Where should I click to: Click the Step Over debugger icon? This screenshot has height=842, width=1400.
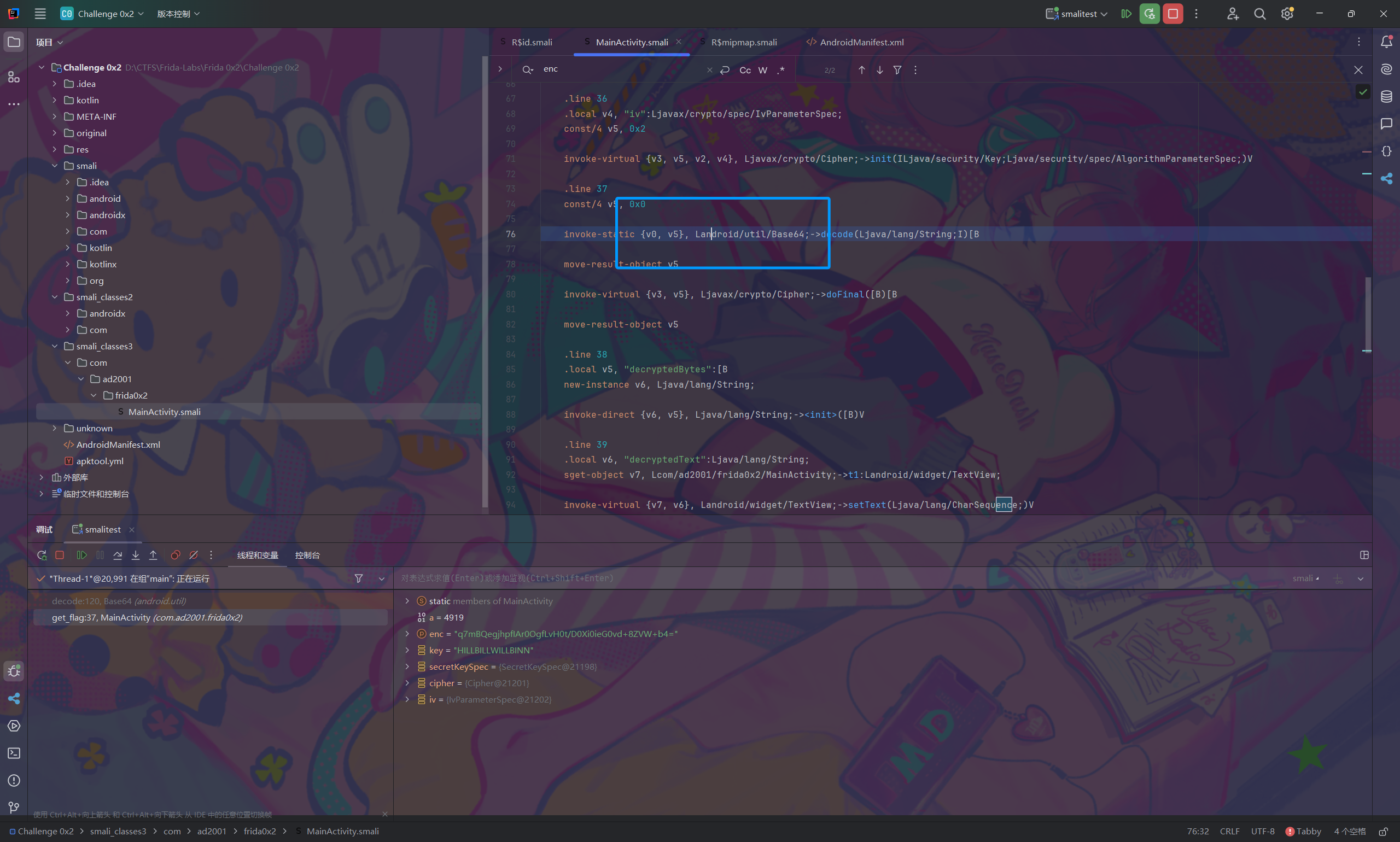click(x=118, y=555)
